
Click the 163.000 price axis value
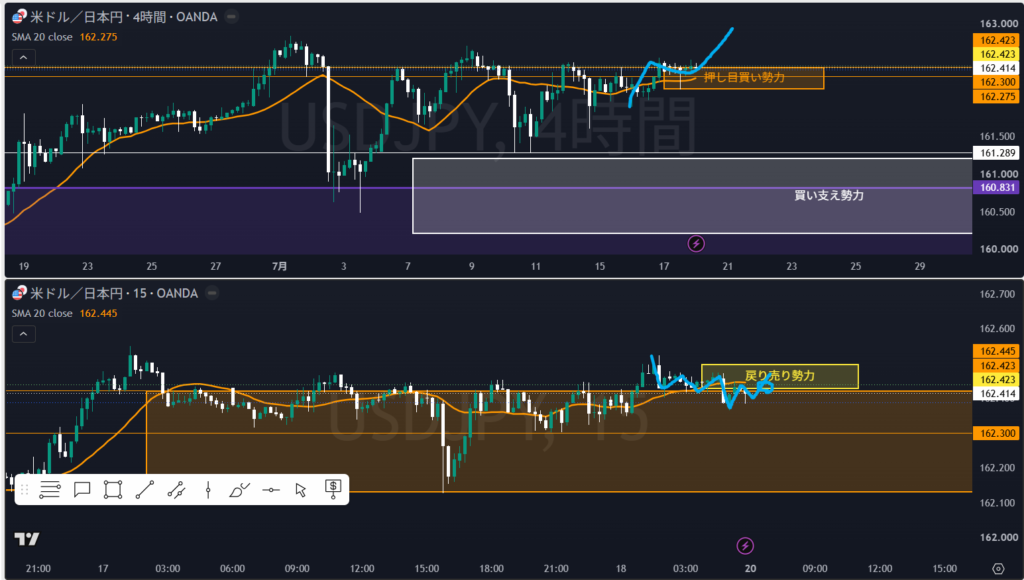click(x=998, y=24)
